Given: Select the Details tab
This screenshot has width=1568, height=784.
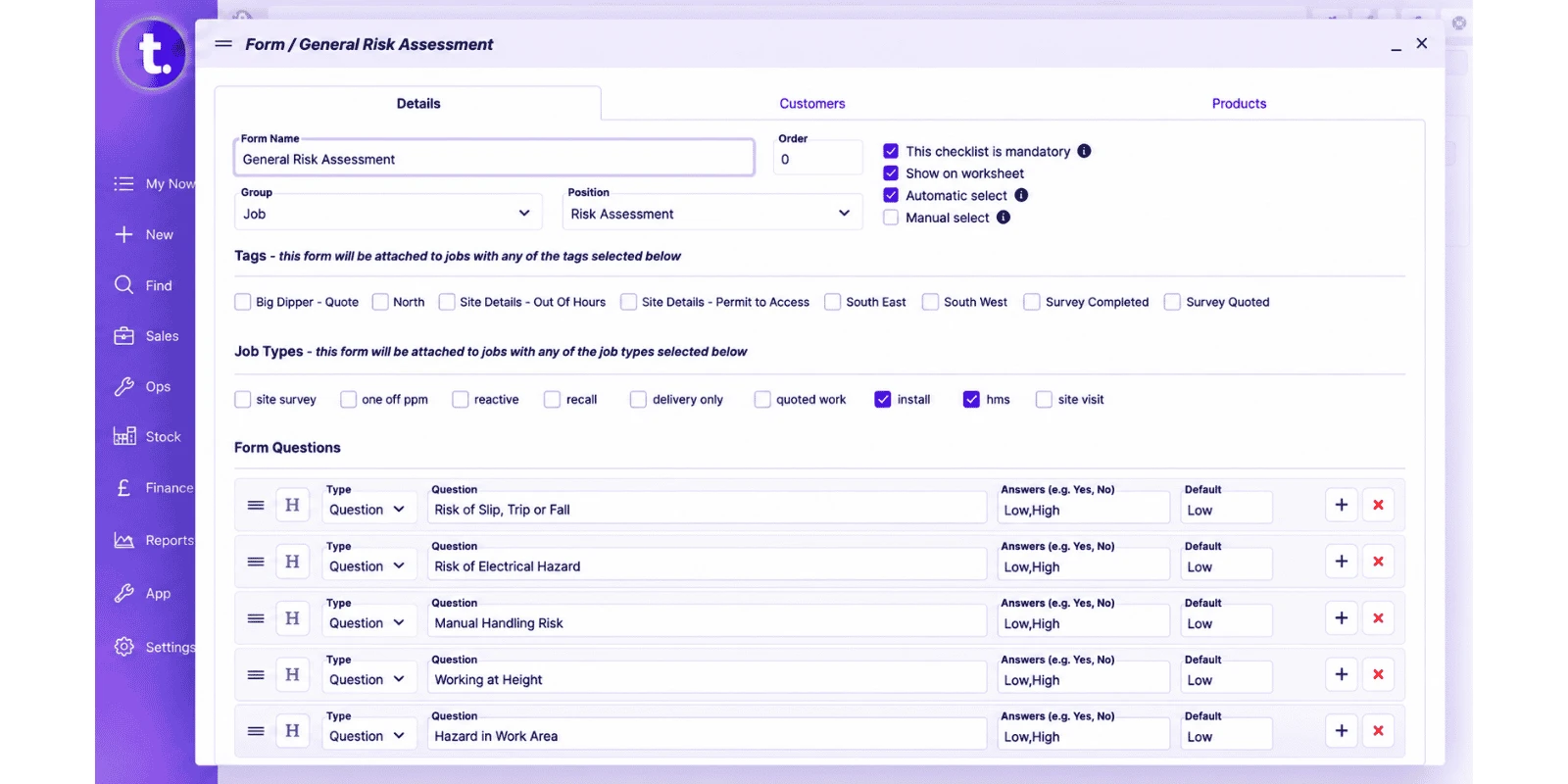Looking at the screenshot, I should [418, 104].
